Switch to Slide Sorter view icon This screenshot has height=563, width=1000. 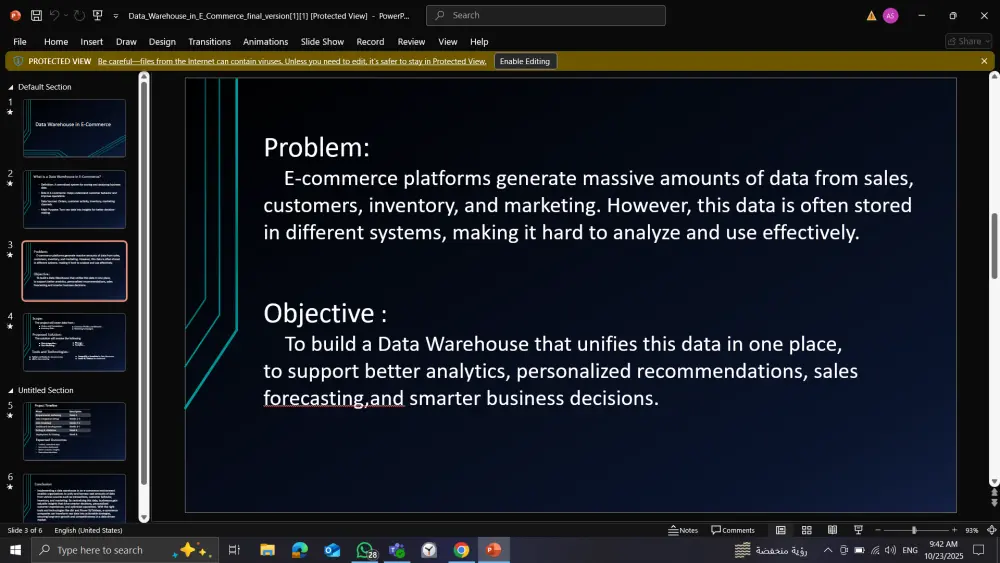click(807, 530)
